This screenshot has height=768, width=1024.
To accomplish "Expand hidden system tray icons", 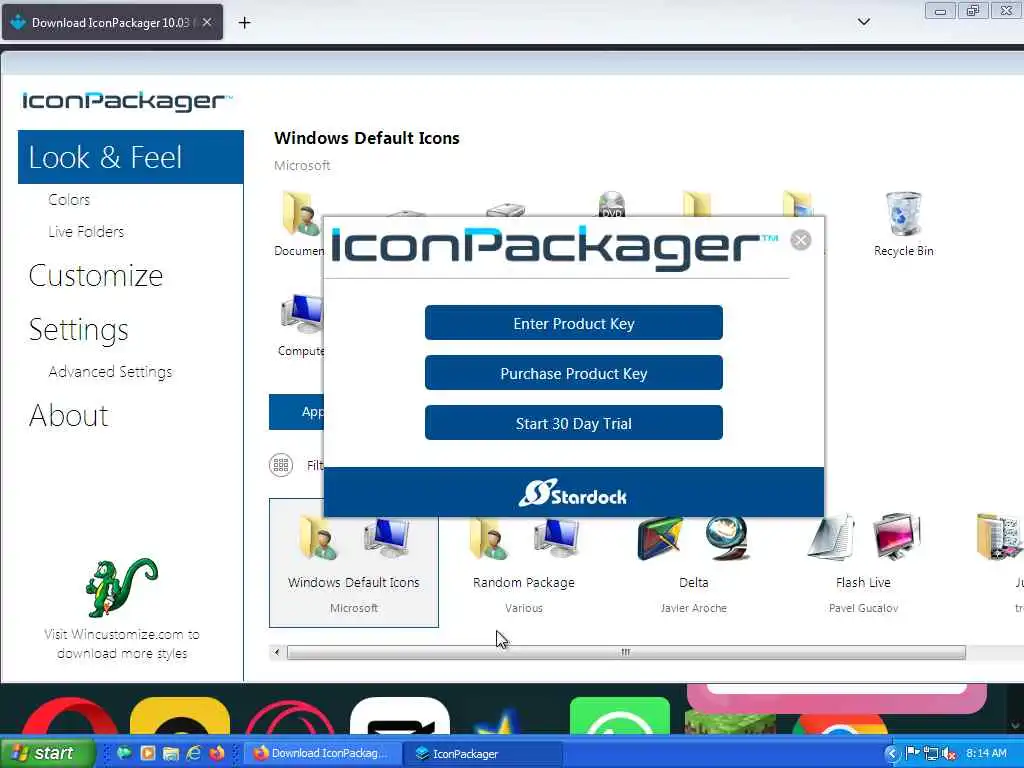I will pyautogui.click(x=891, y=754).
